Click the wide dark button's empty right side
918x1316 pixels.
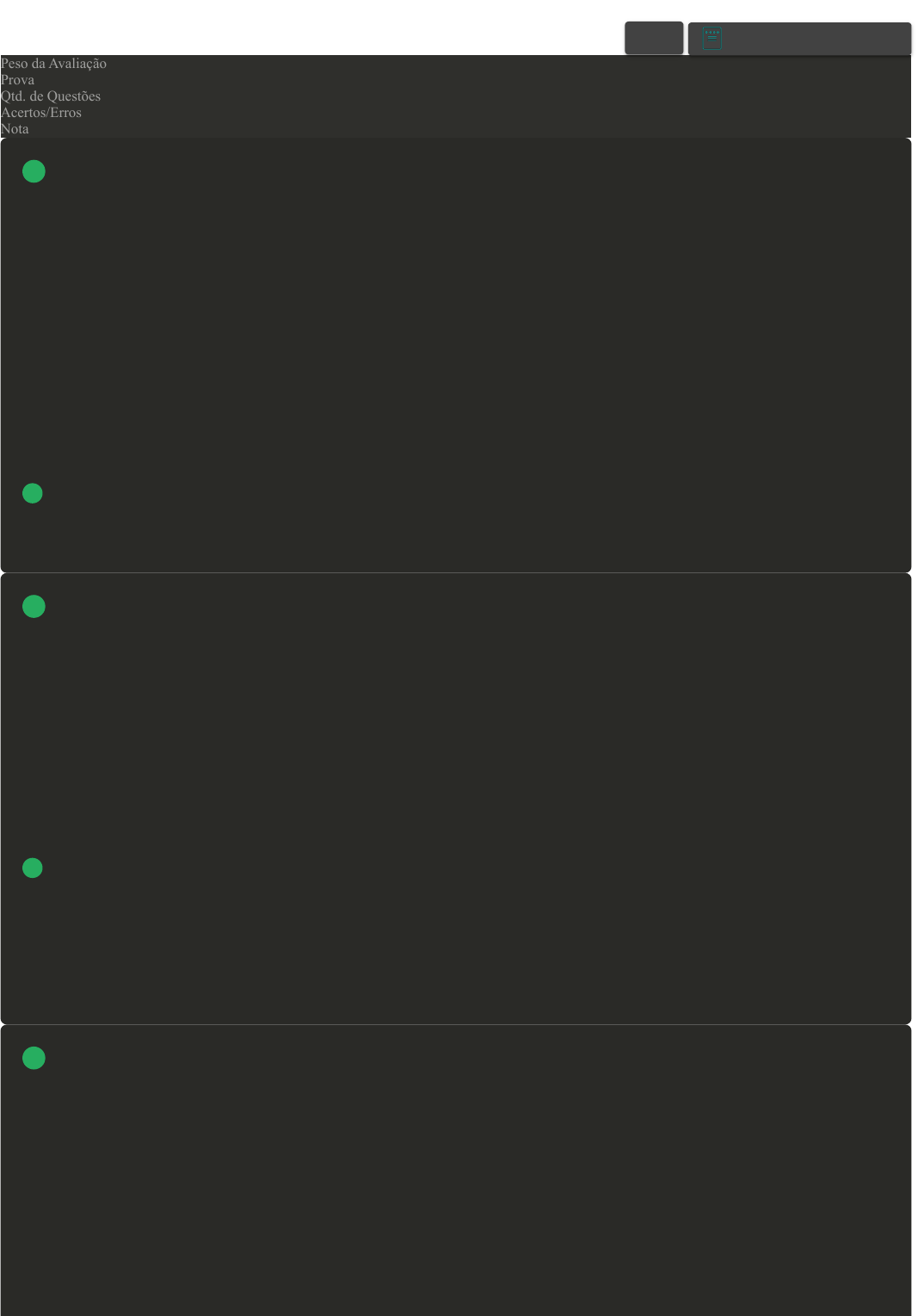tap(817, 39)
